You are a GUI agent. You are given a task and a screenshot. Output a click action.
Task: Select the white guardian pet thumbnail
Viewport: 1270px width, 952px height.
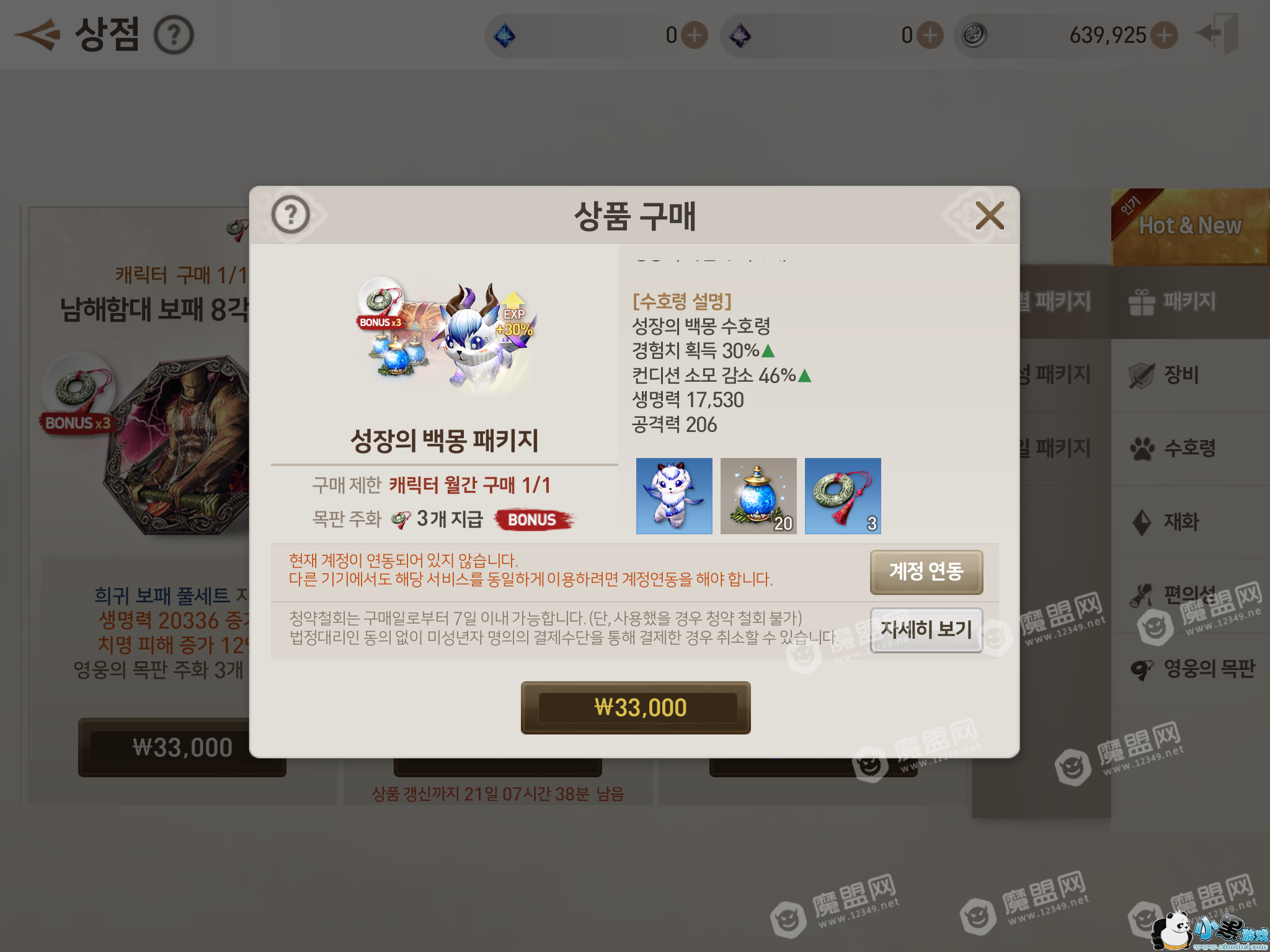(x=674, y=496)
